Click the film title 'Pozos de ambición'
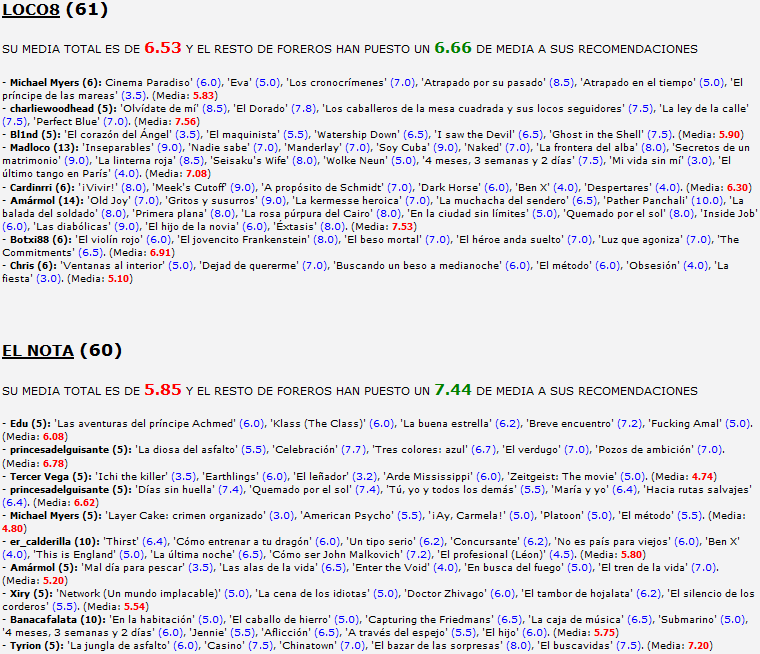This screenshot has height=654, width=760. click(x=644, y=450)
